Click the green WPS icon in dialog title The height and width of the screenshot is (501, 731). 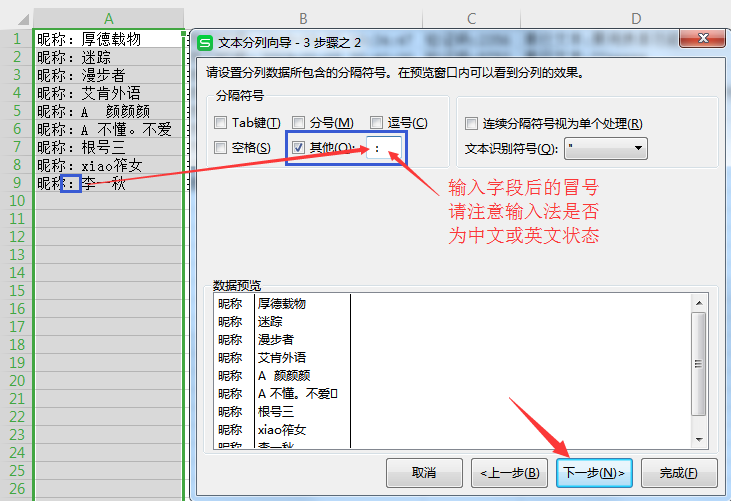pos(206,43)
